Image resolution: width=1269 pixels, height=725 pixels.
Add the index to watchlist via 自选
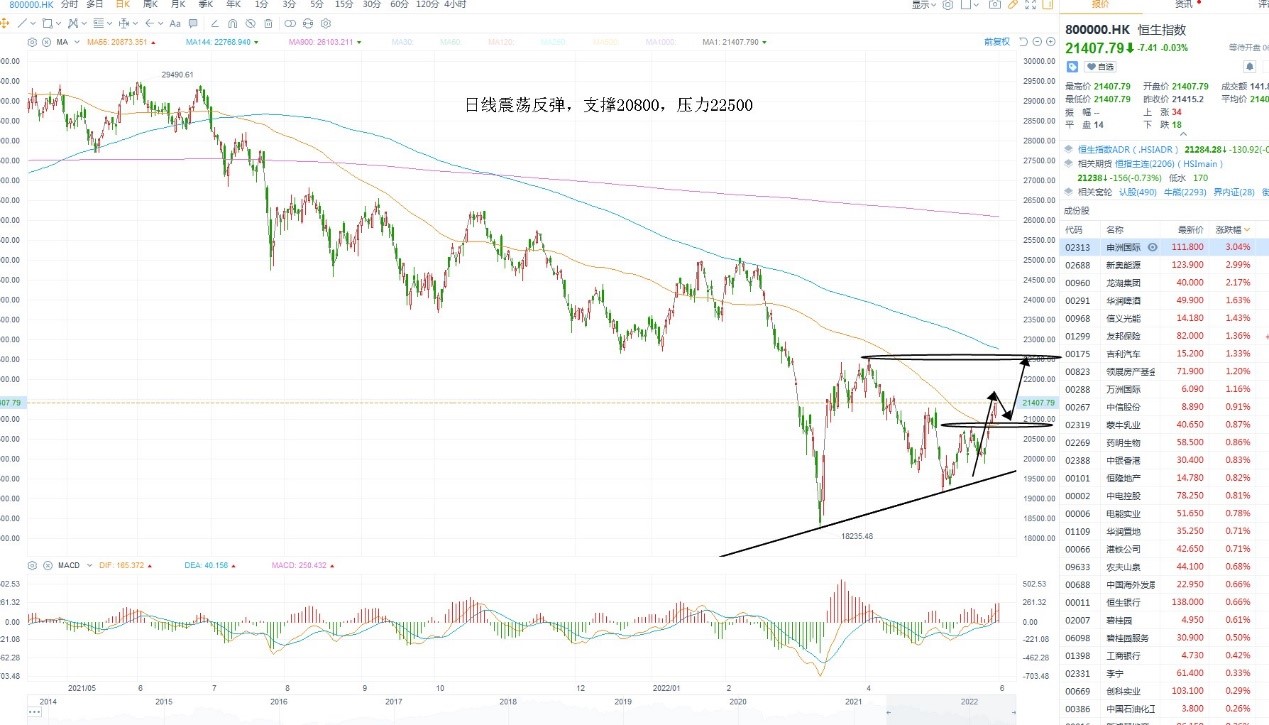coord(1100,67)
